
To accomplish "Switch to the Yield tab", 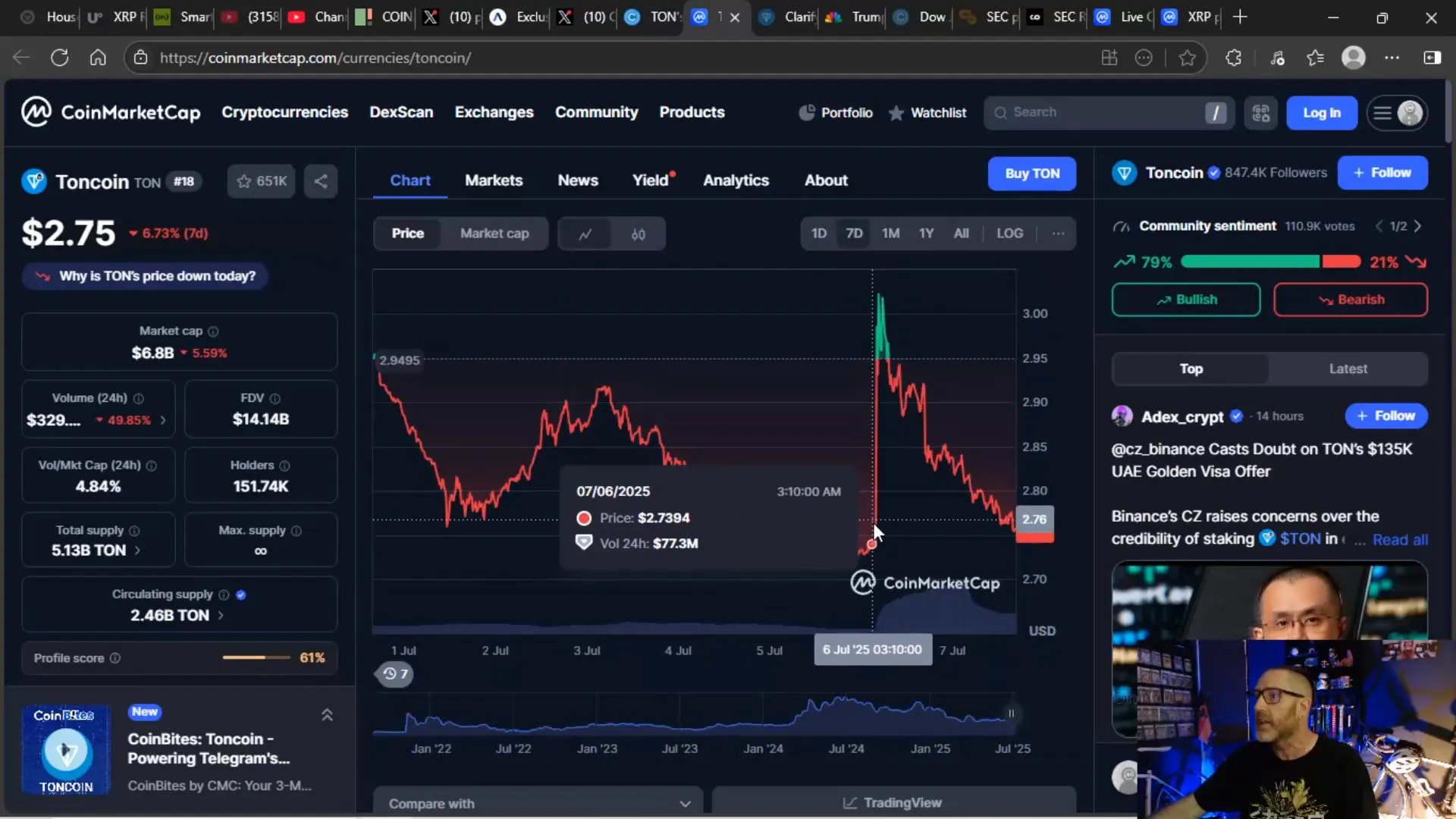I will point(651,180).
